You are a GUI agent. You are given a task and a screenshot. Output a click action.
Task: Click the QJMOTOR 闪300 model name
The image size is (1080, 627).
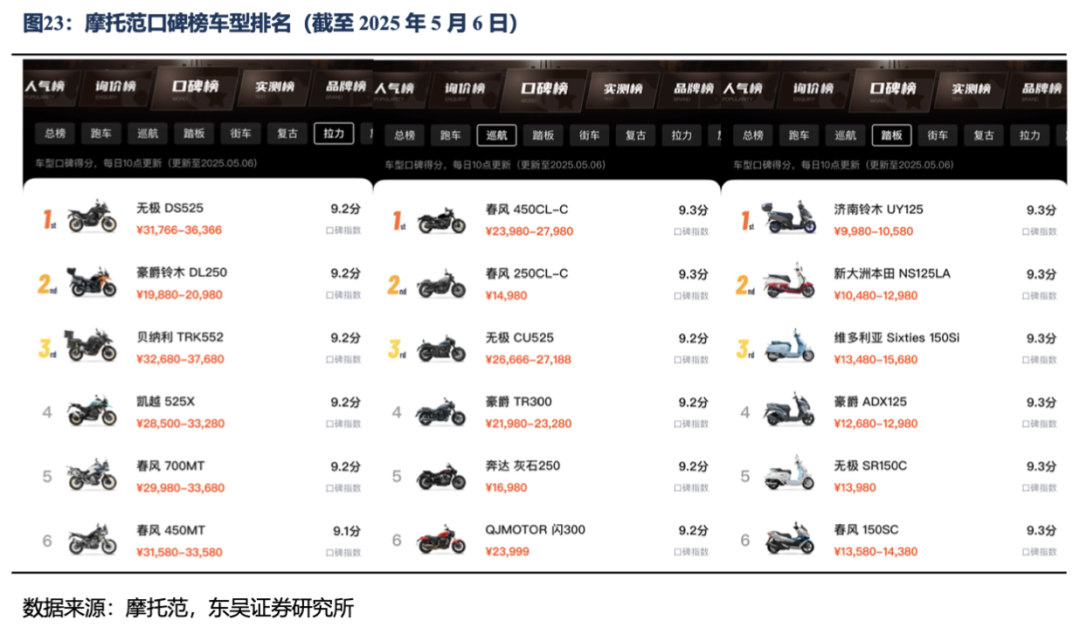tap(535, 530)
